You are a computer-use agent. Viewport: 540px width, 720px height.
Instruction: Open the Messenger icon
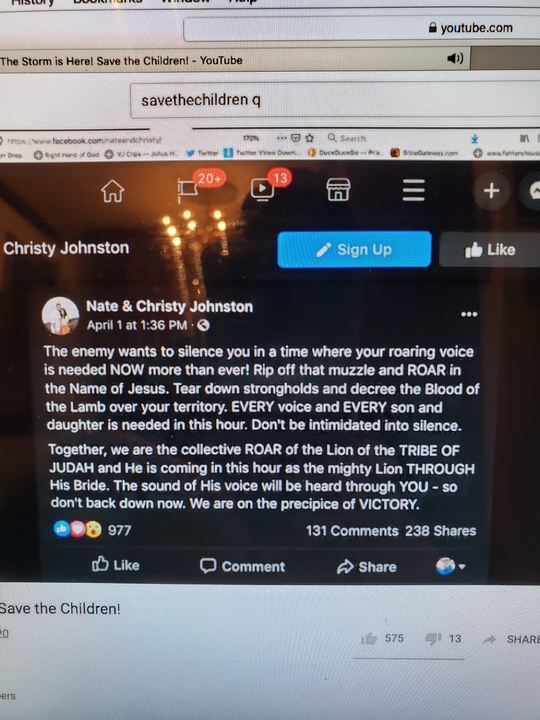coord(533,190)
